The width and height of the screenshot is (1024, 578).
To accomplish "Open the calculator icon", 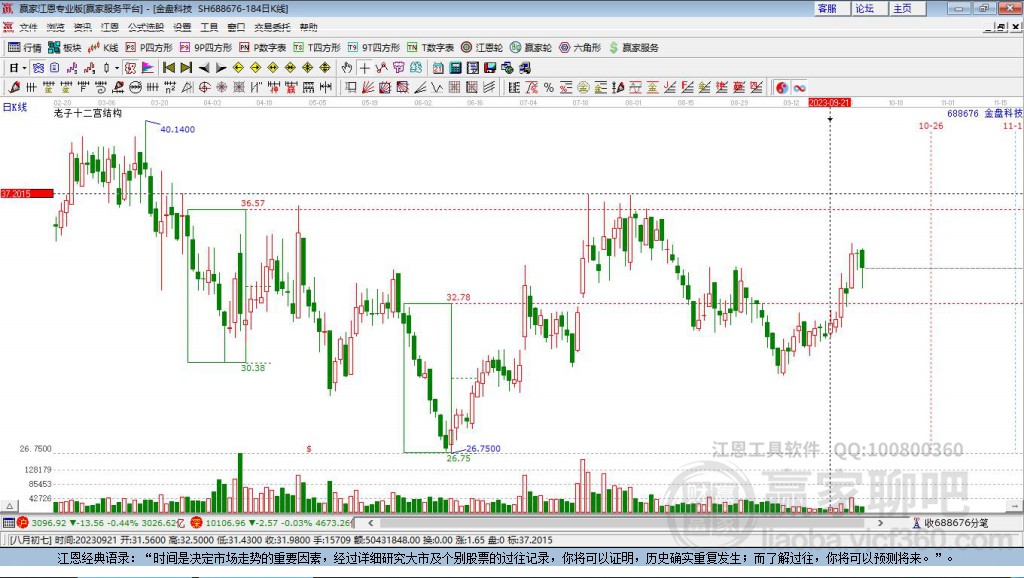I will 456,68.
